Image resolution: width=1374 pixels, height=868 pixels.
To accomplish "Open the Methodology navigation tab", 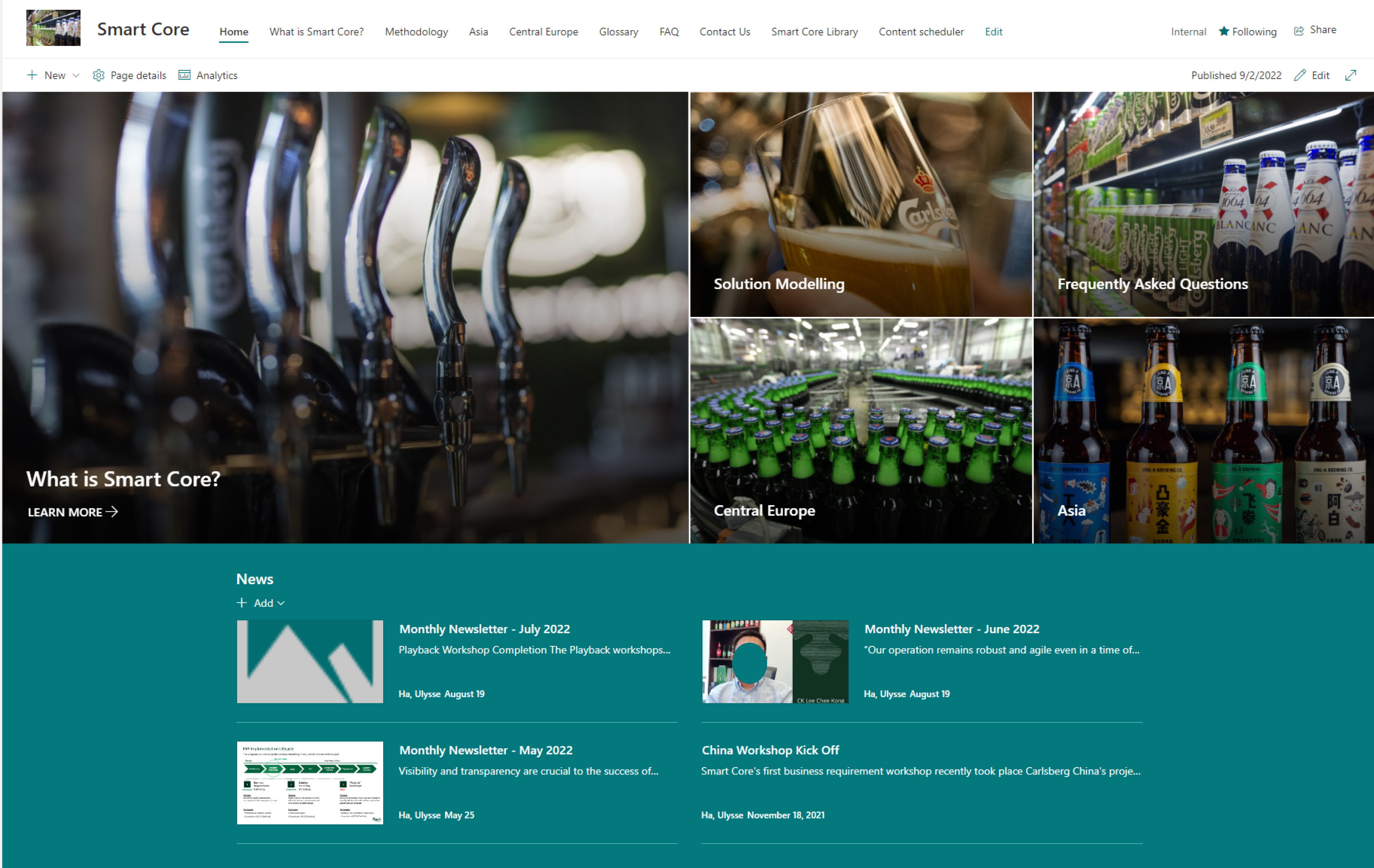I will [x=416, y=32].
